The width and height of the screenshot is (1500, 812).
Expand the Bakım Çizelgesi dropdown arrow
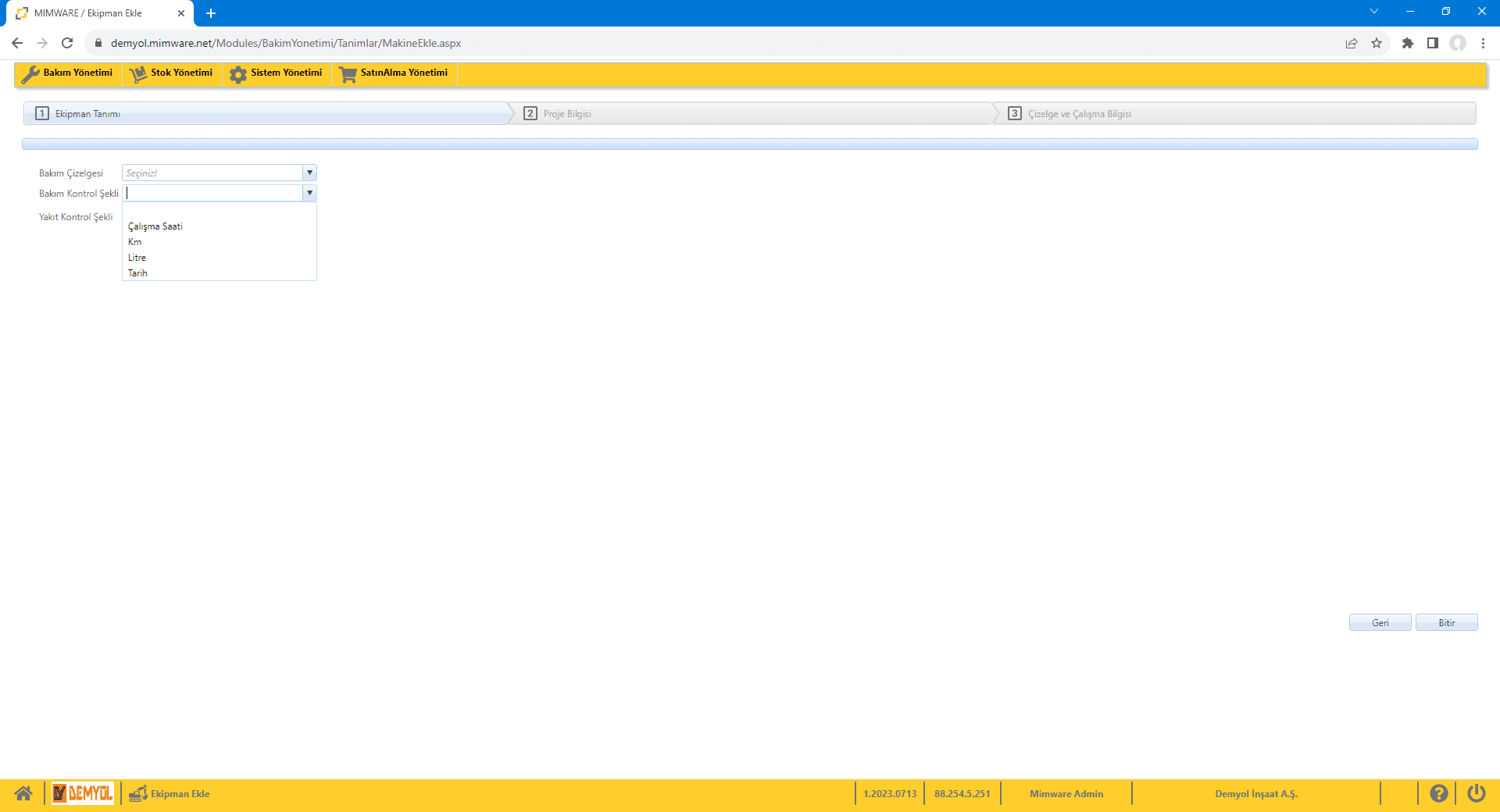click(x=309, y=173)
